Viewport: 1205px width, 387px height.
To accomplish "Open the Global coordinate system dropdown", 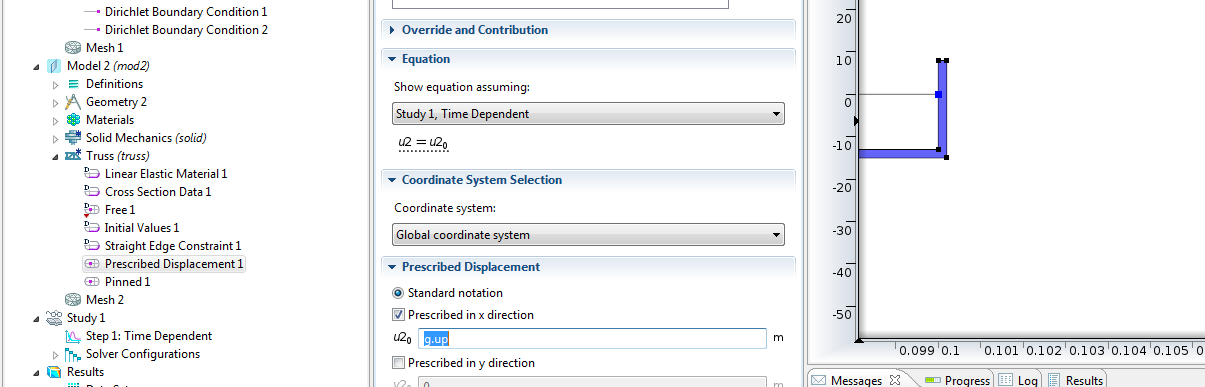I will point(588,235).
